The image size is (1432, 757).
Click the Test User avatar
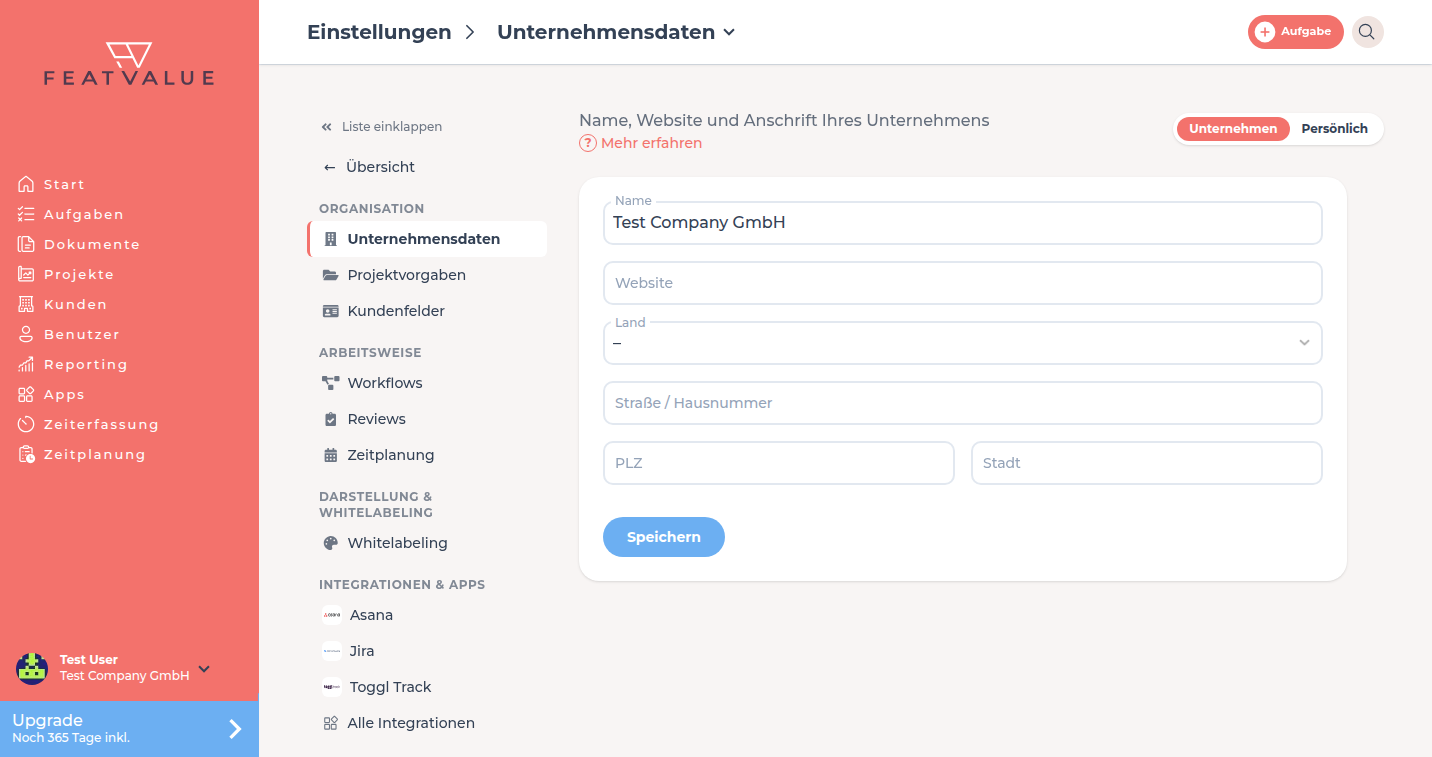32,669
